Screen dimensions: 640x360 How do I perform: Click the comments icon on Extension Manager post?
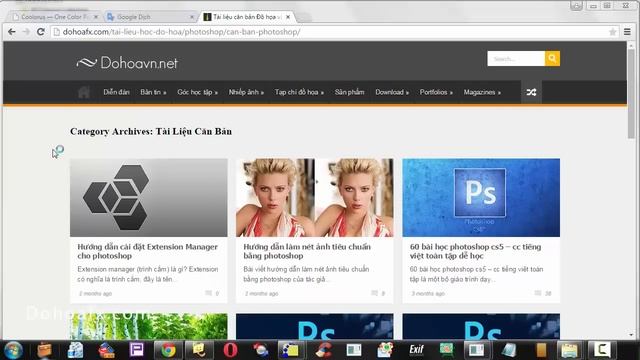[x=209, y=293]
